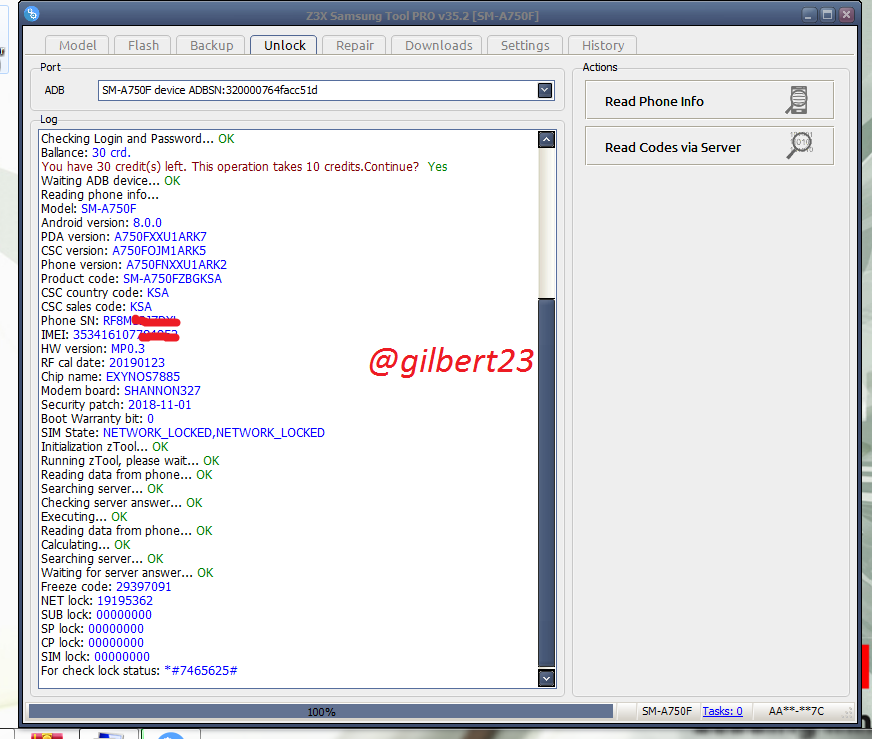Open the Model tab

click(x=77, y=45)
